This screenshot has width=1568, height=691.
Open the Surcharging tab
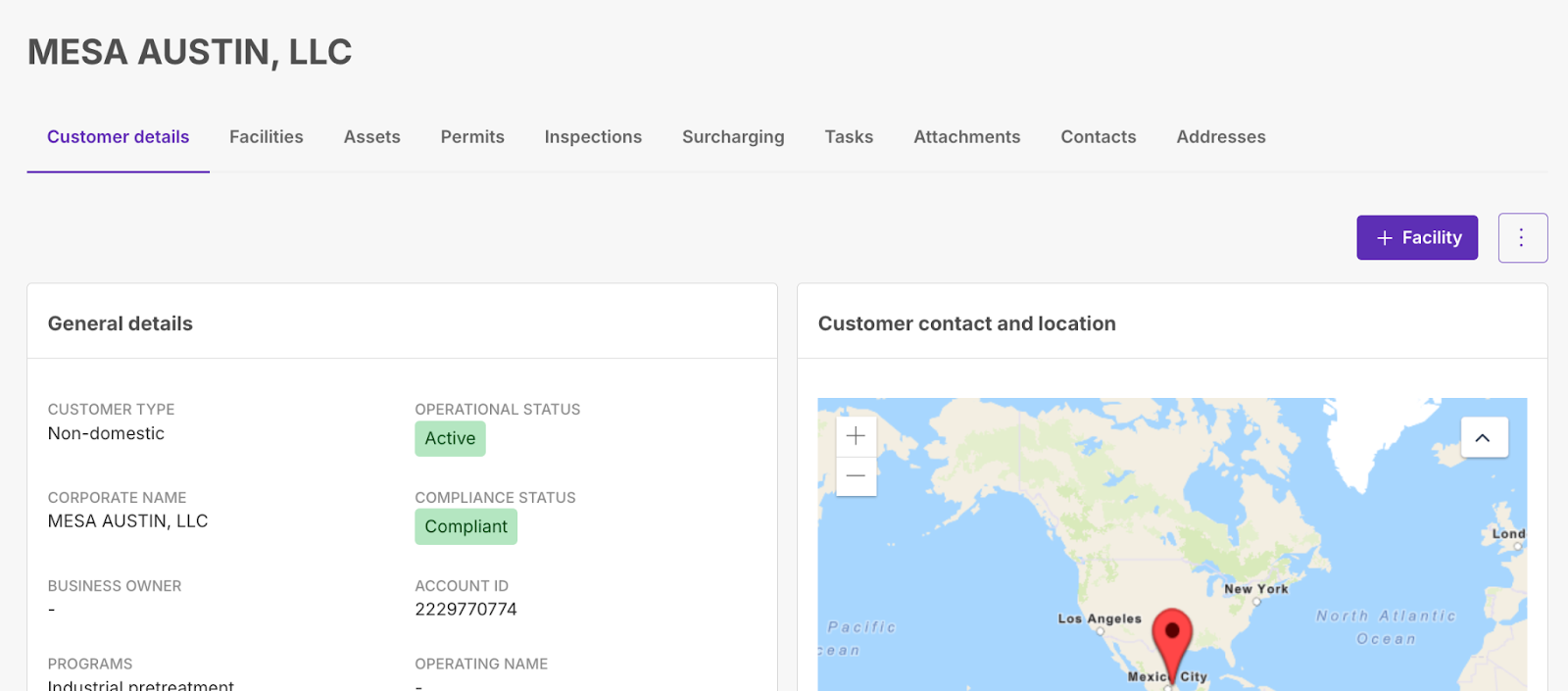tap(733, 137)
